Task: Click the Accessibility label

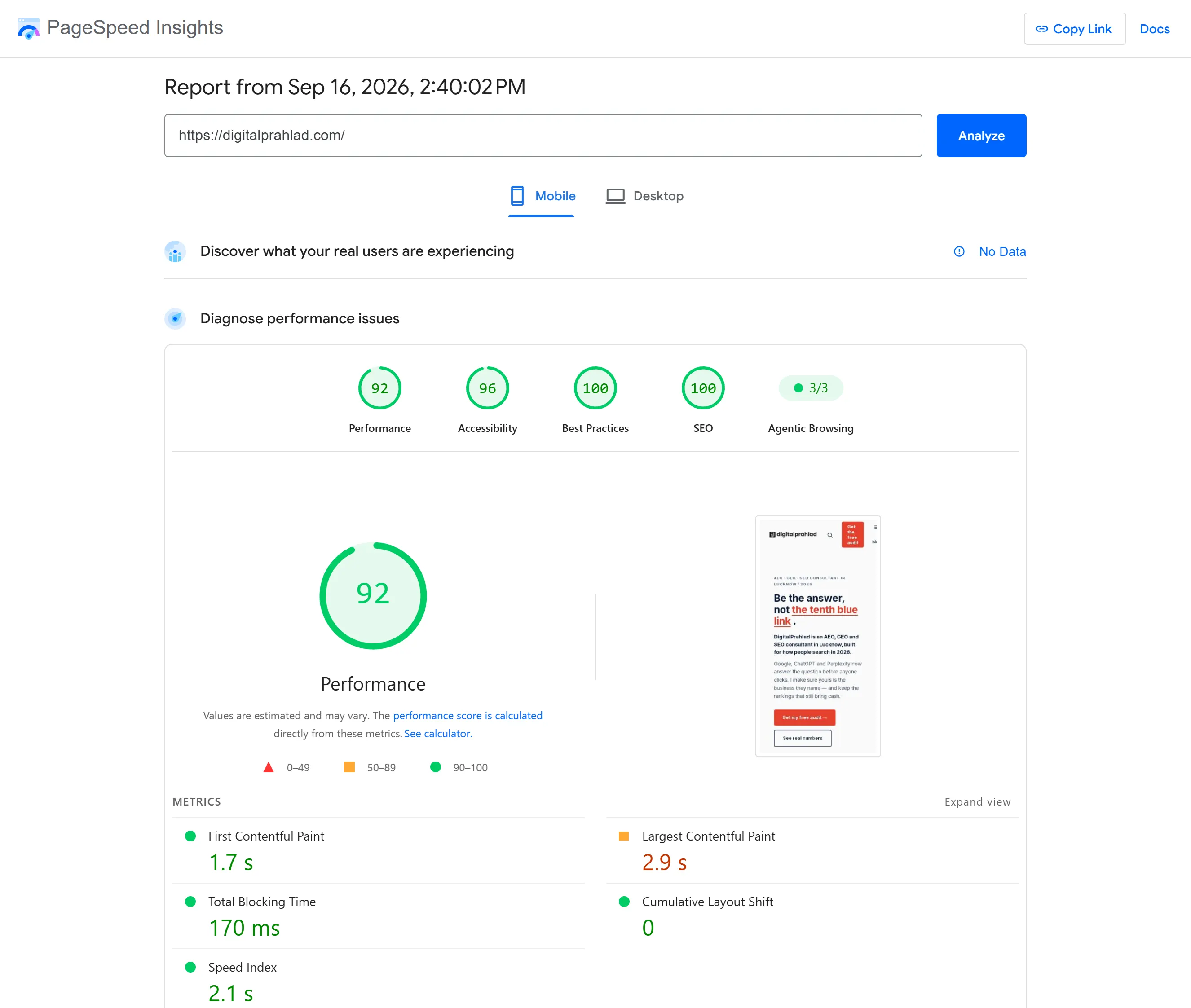Action: (x=487, y=428)
